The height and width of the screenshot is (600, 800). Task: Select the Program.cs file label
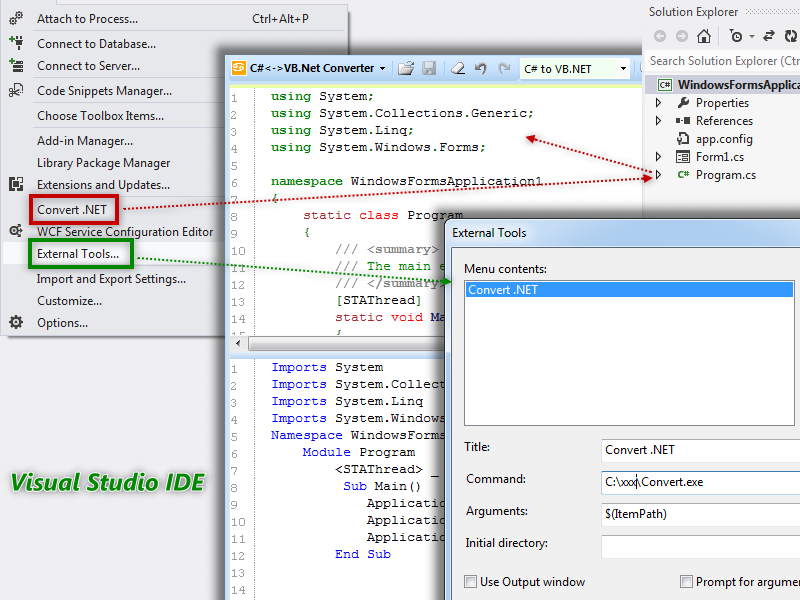tap(726, 174)
